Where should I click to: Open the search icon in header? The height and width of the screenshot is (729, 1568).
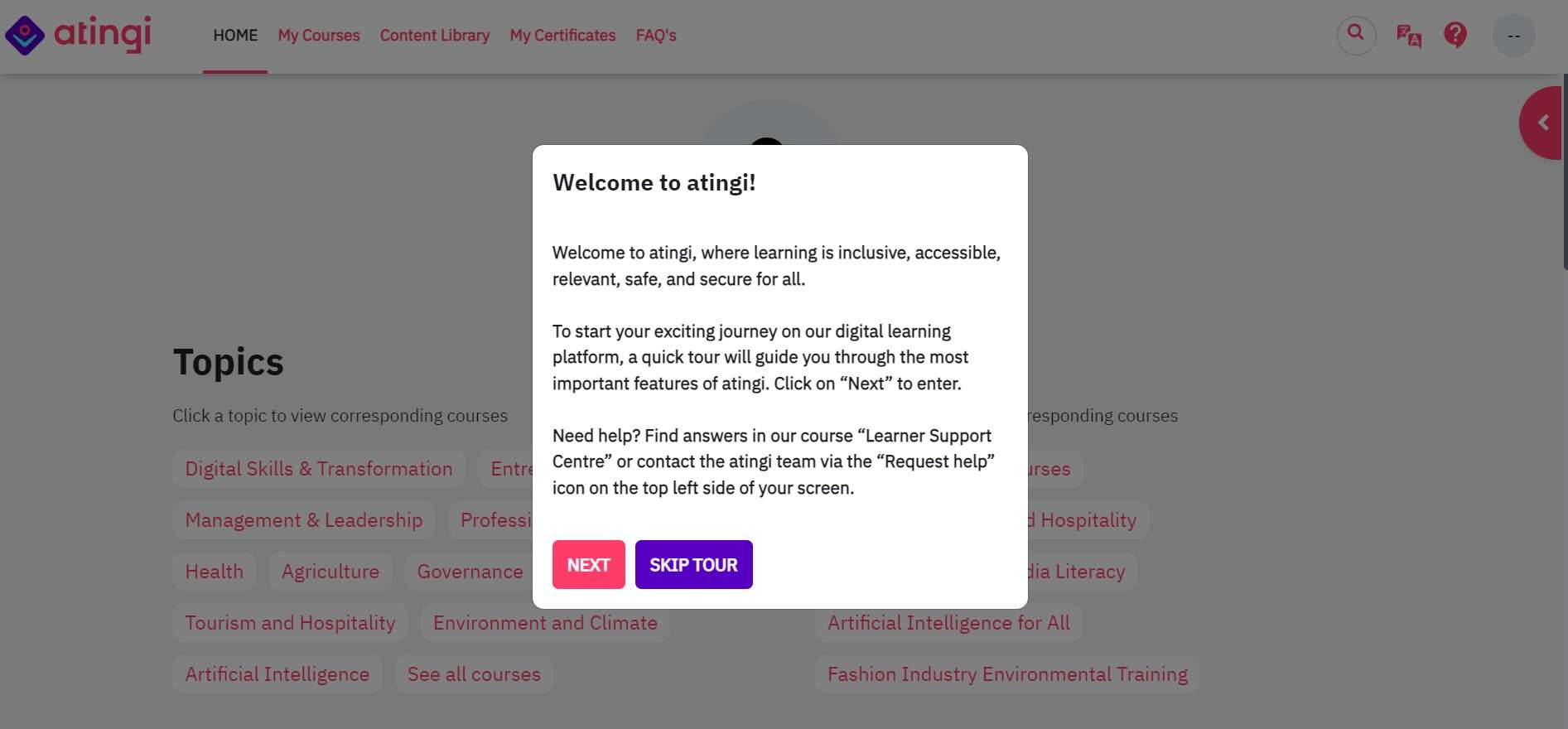pyautogui.click(x=1356, y=36)
